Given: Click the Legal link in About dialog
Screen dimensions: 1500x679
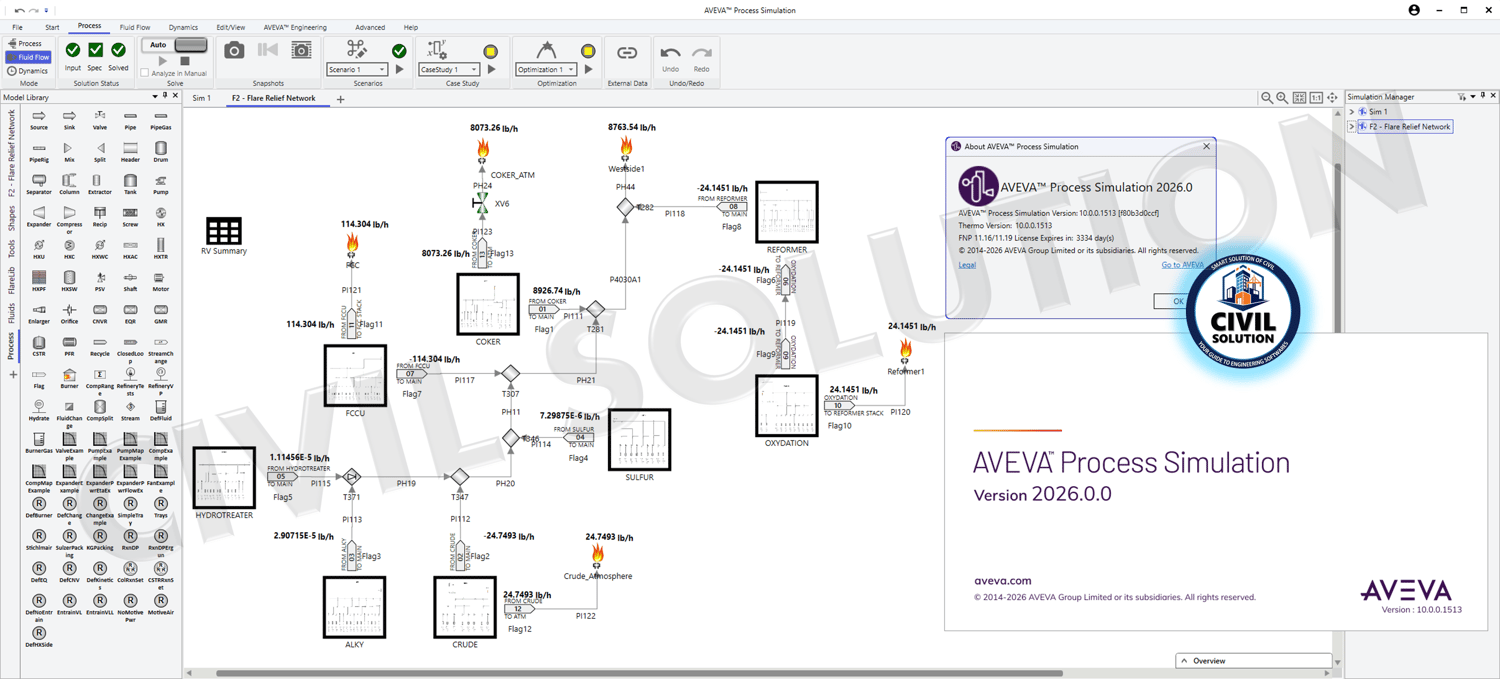Looking at the screenshot, I should click(x=967, y=265).
